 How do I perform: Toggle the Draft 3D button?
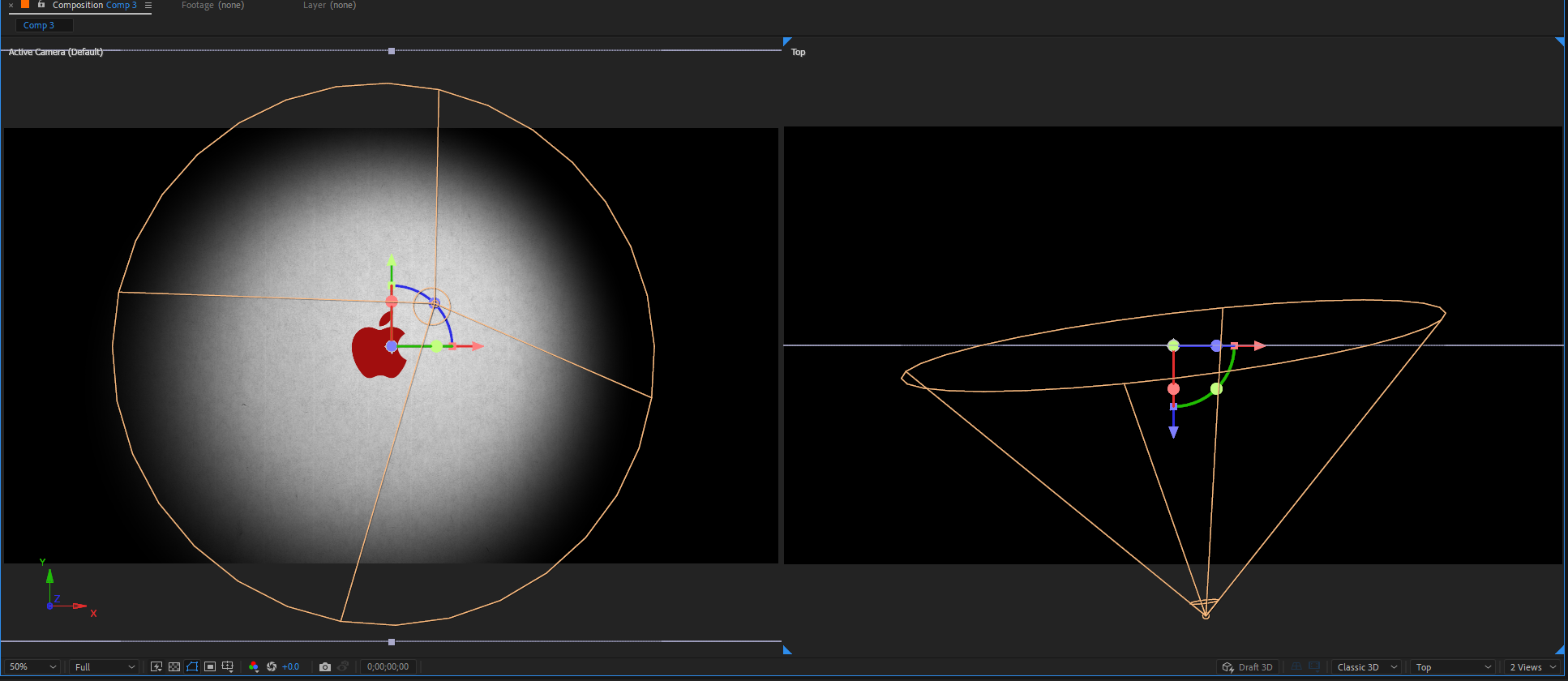1248,667
